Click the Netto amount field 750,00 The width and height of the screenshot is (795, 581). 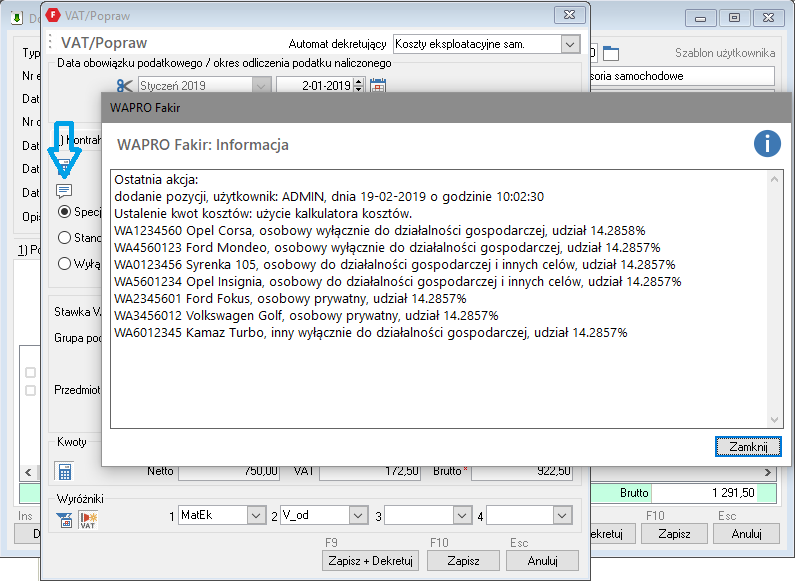(229, 471)
